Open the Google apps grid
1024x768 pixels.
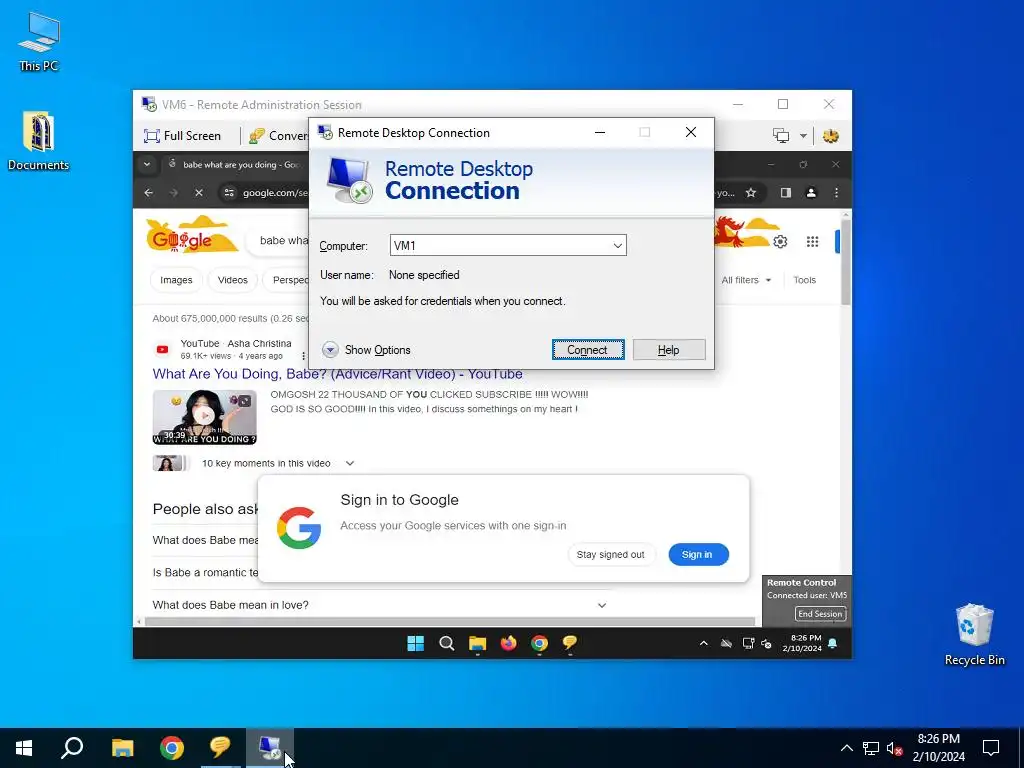point(812,242)
